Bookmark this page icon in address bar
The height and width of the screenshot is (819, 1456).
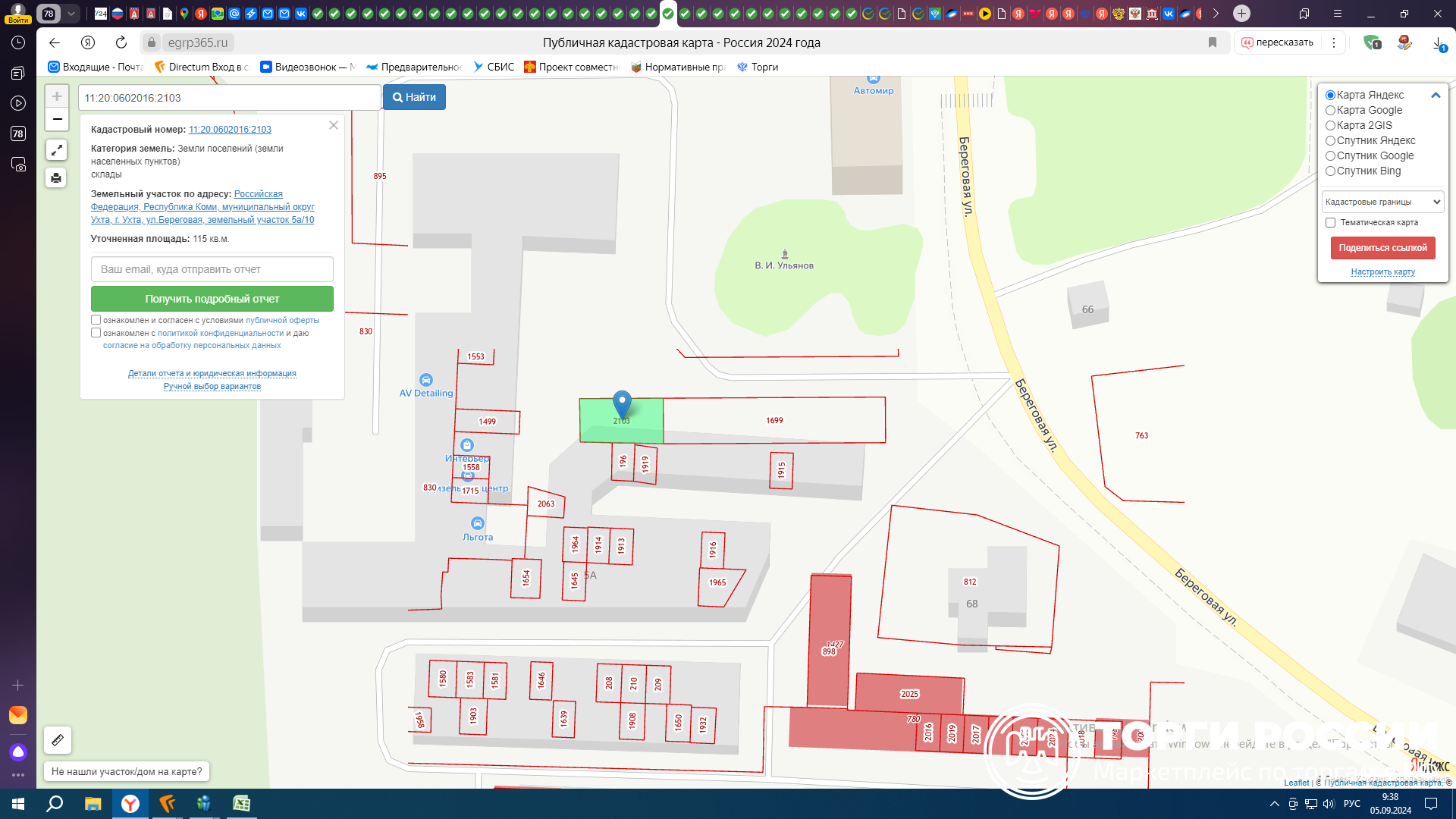tap(1213, 42)
